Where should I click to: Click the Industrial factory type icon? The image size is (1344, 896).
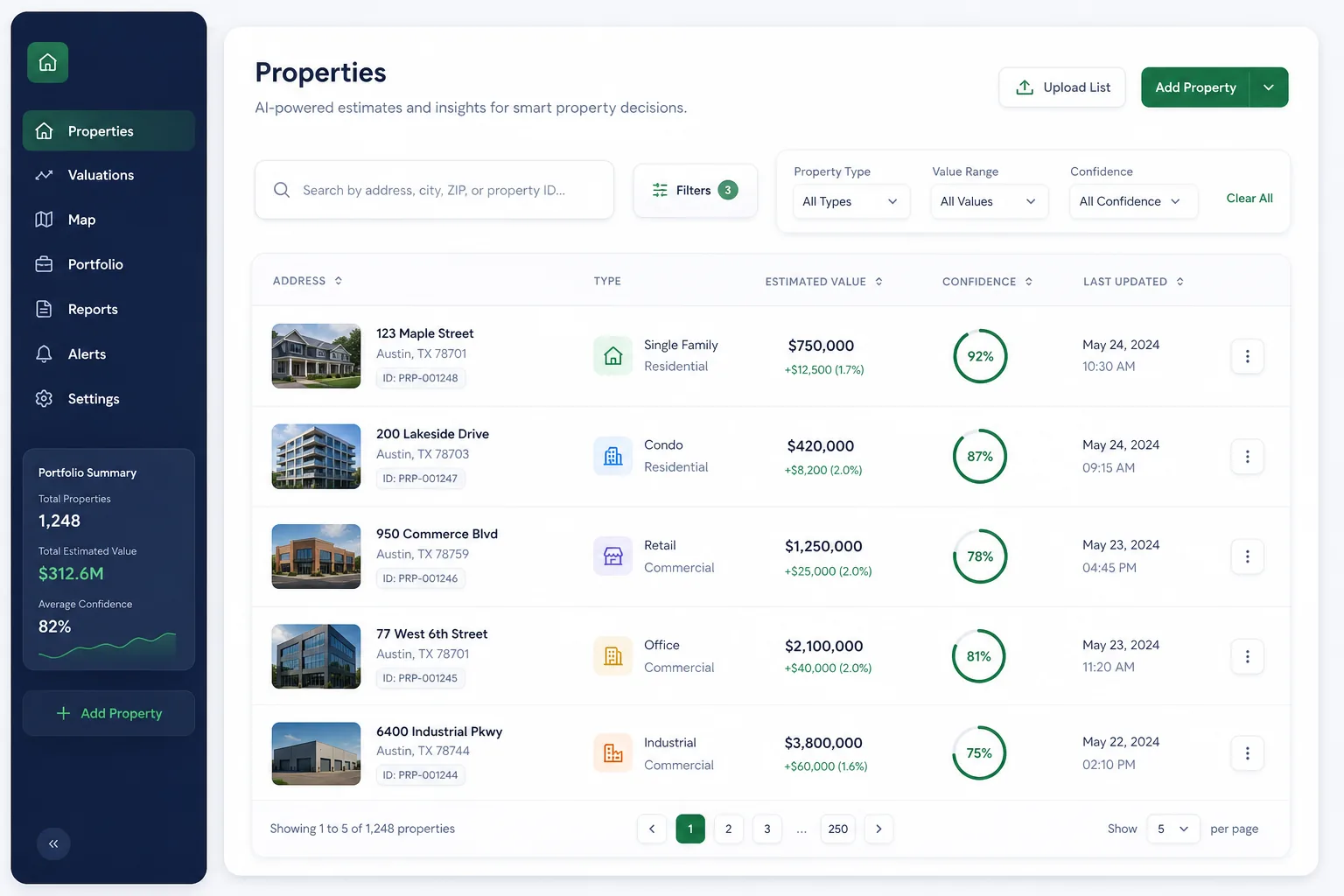(x=613, y=753)
